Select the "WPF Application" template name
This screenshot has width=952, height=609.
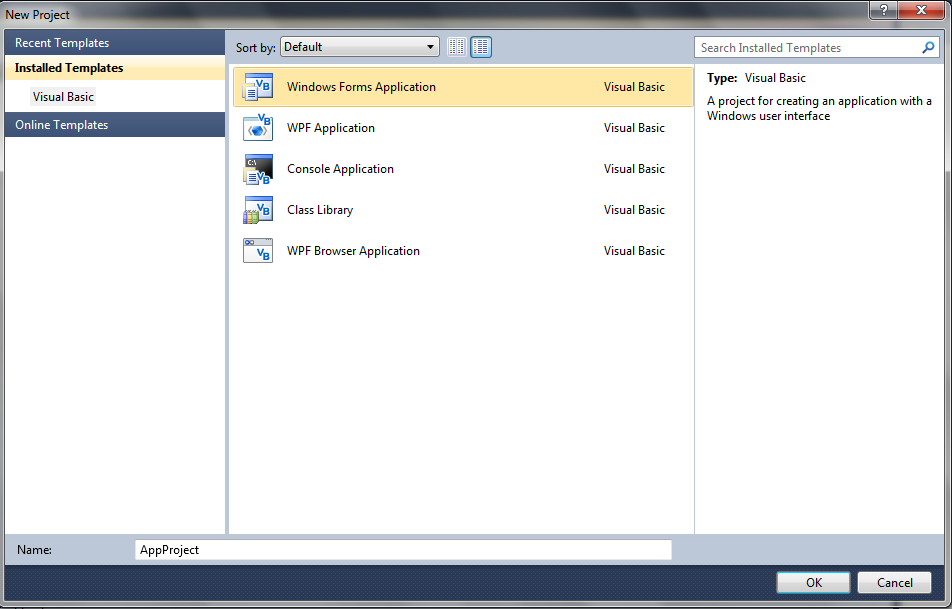[x=331, y=128]
